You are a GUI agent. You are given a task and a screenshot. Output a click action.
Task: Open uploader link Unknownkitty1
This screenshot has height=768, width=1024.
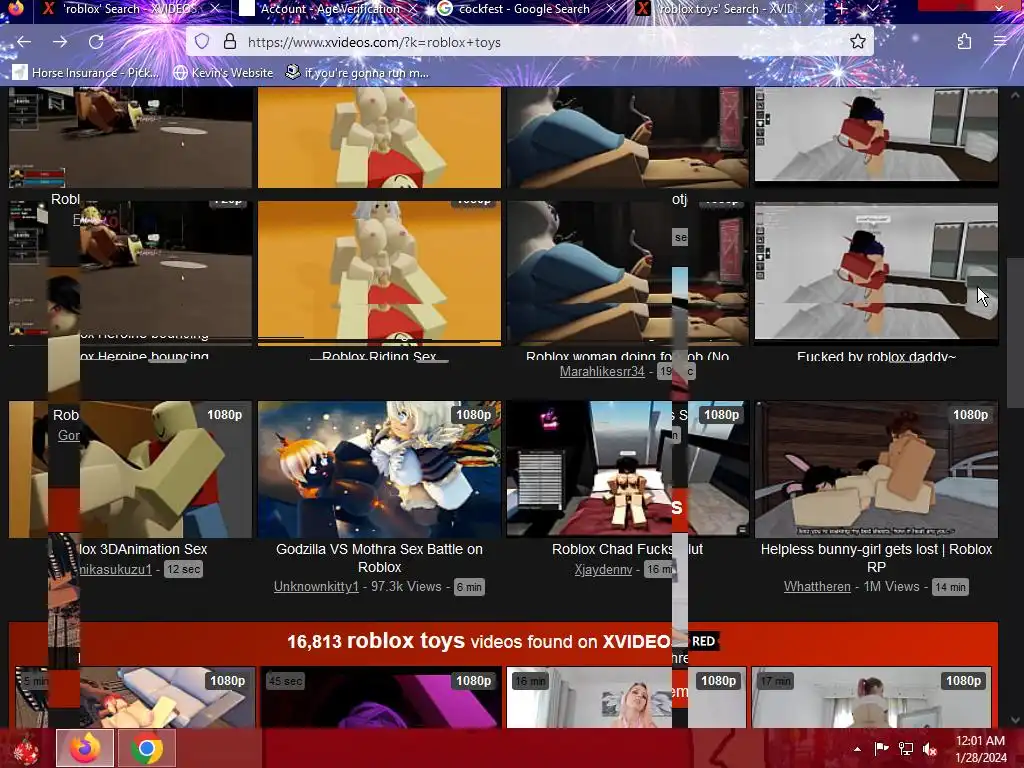[316, 586]
